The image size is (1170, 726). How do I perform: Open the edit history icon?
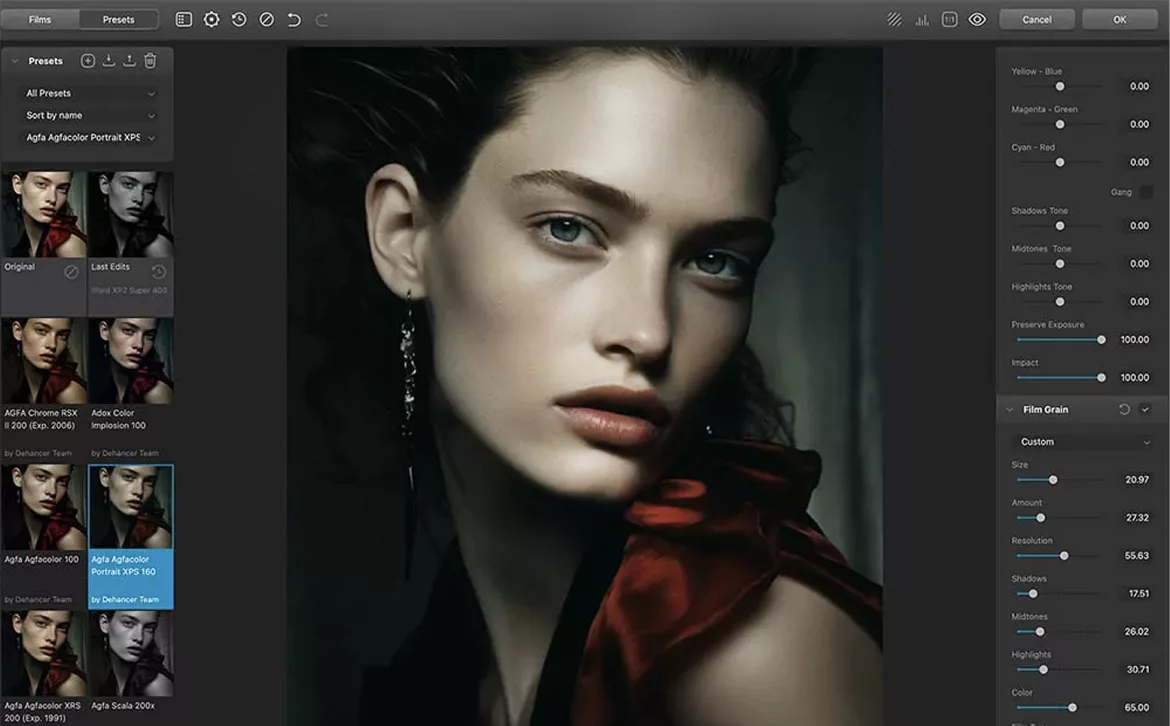[238, 18]
